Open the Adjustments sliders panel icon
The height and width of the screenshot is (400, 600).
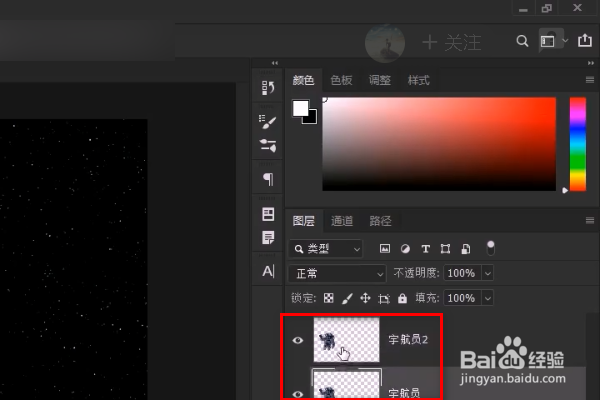(267, 145)
